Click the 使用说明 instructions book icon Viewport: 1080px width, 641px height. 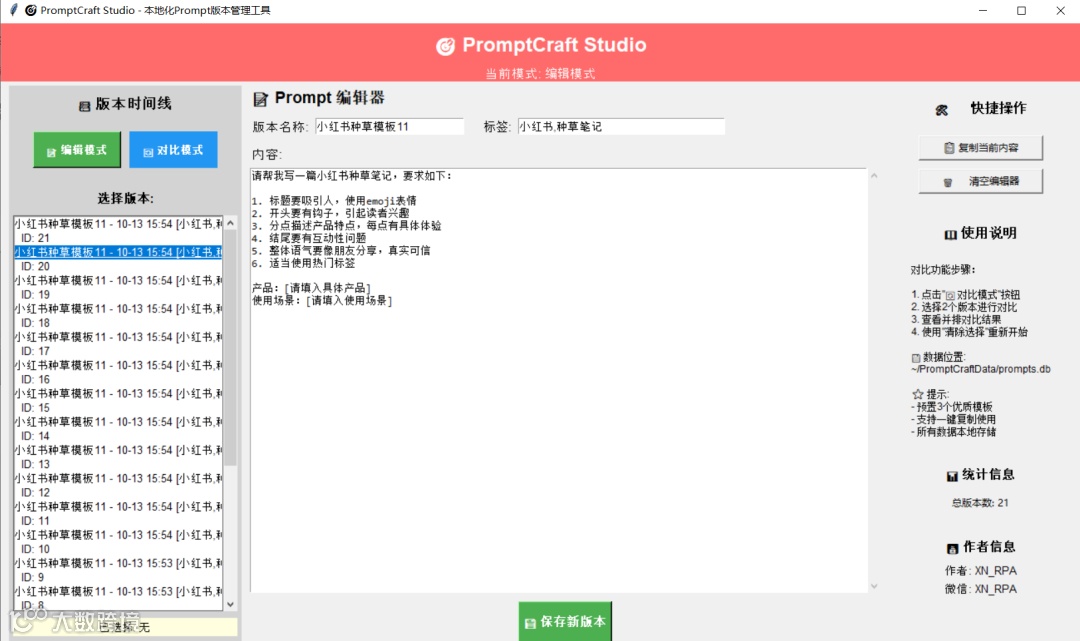point(951,235)
